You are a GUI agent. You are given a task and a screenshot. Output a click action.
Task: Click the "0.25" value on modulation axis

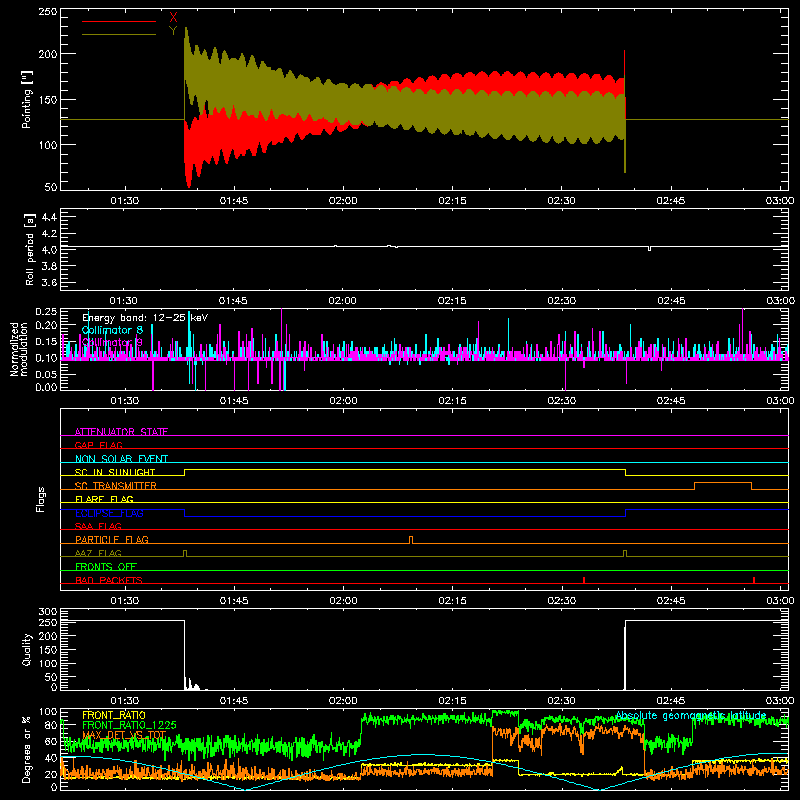(x=46, y=312)
